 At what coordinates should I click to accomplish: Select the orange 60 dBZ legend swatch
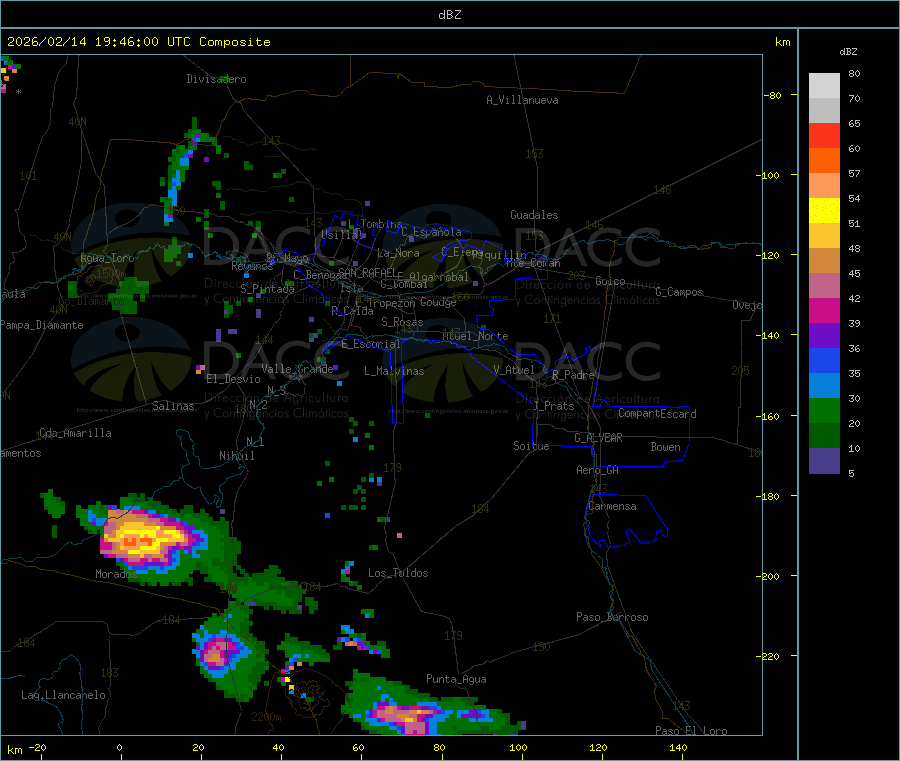tap(824, 161)
